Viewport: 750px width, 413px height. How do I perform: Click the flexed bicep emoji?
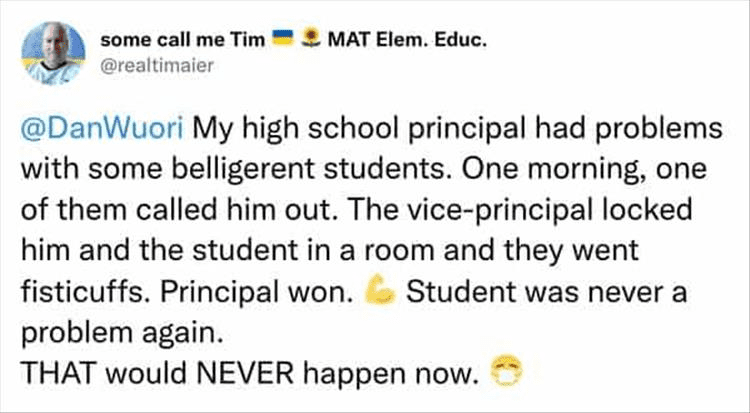(382, 293)
